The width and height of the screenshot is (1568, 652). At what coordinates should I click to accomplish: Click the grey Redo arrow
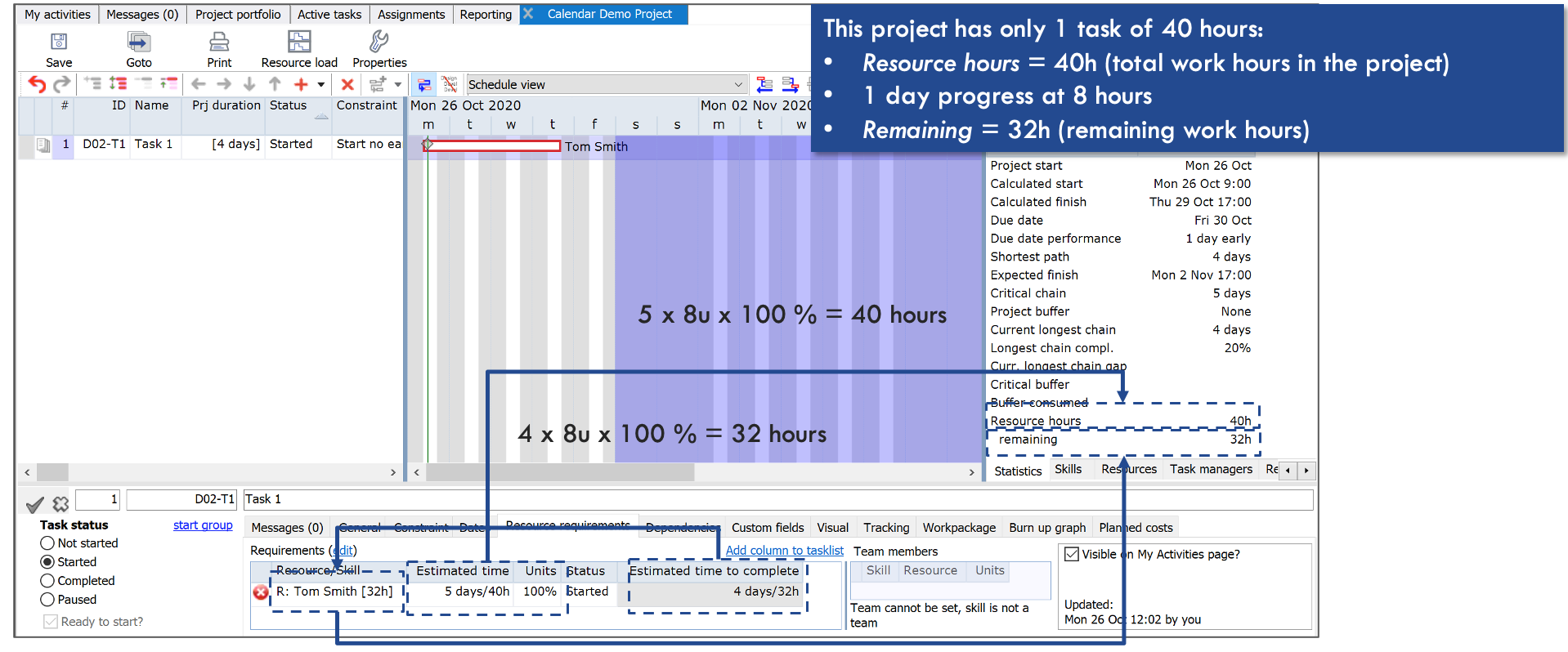pos(62,84)
